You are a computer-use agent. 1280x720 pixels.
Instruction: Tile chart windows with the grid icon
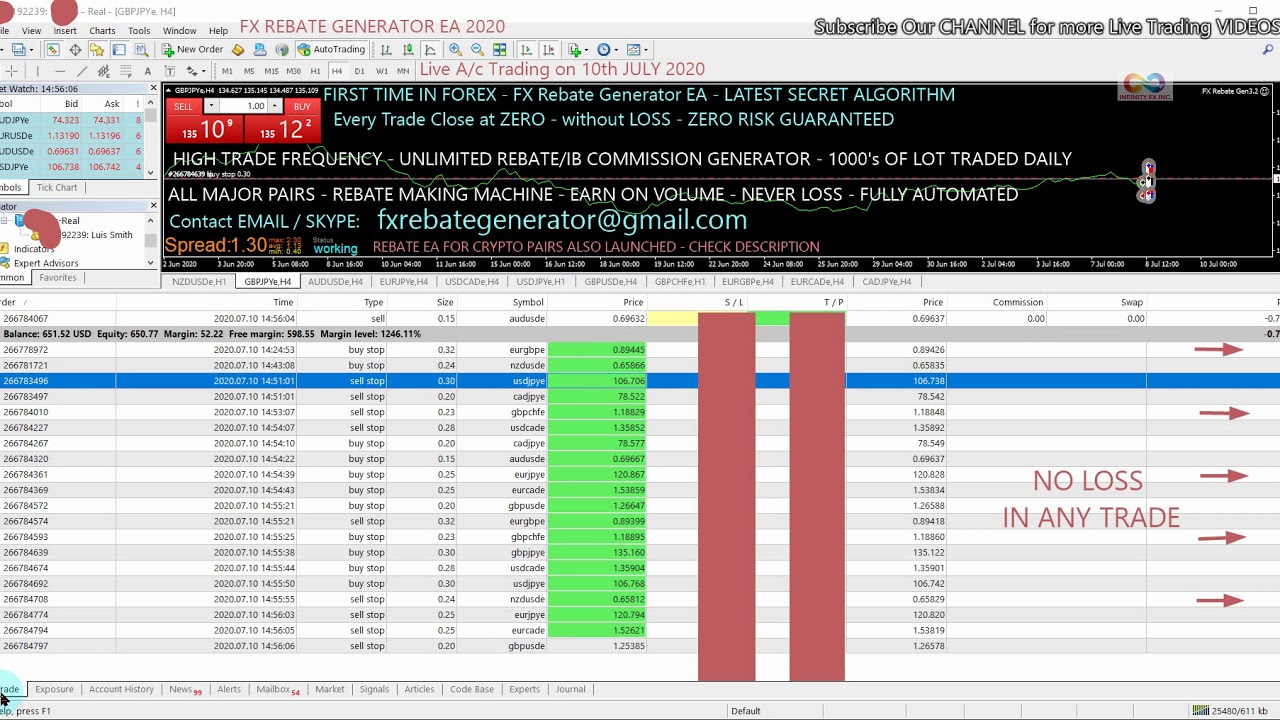pos(499,49)
